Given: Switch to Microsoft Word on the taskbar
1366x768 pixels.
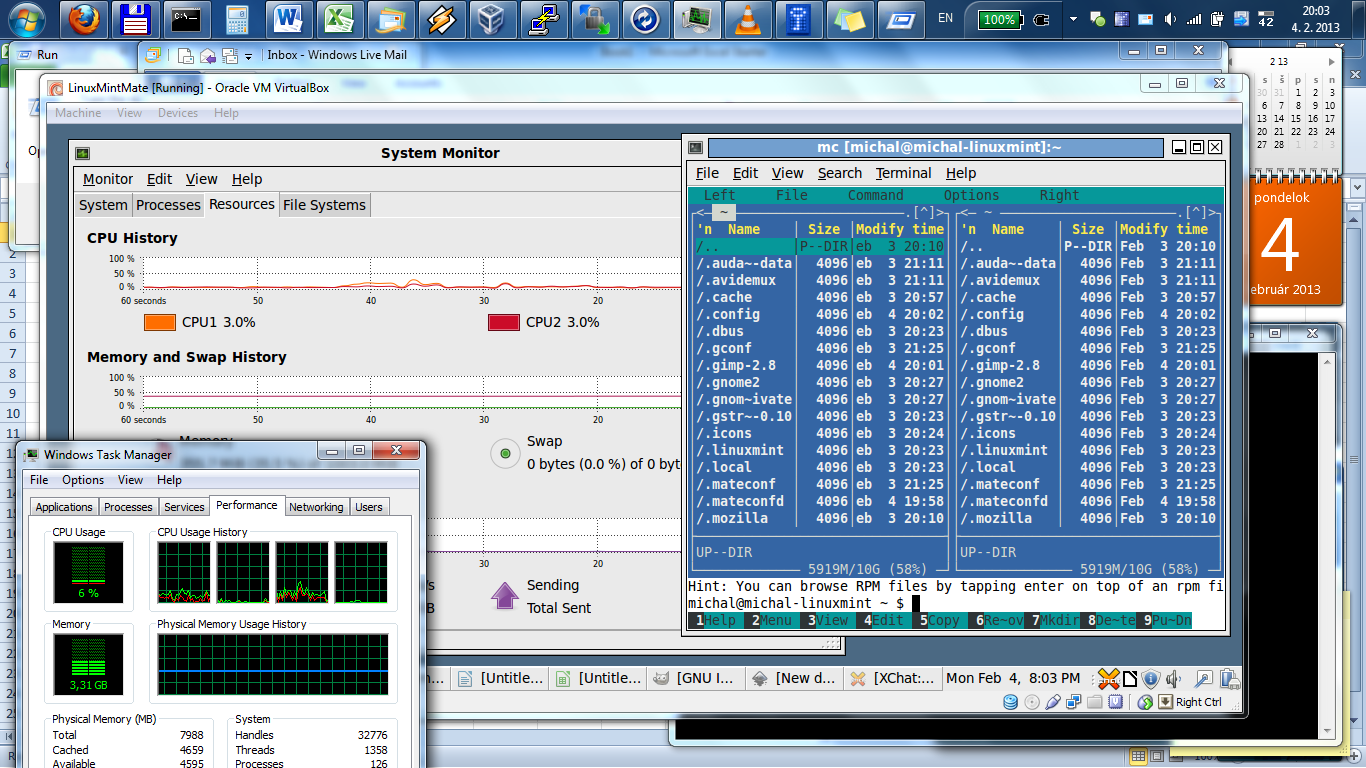Looking at the screenshot, I should point(288,19).
